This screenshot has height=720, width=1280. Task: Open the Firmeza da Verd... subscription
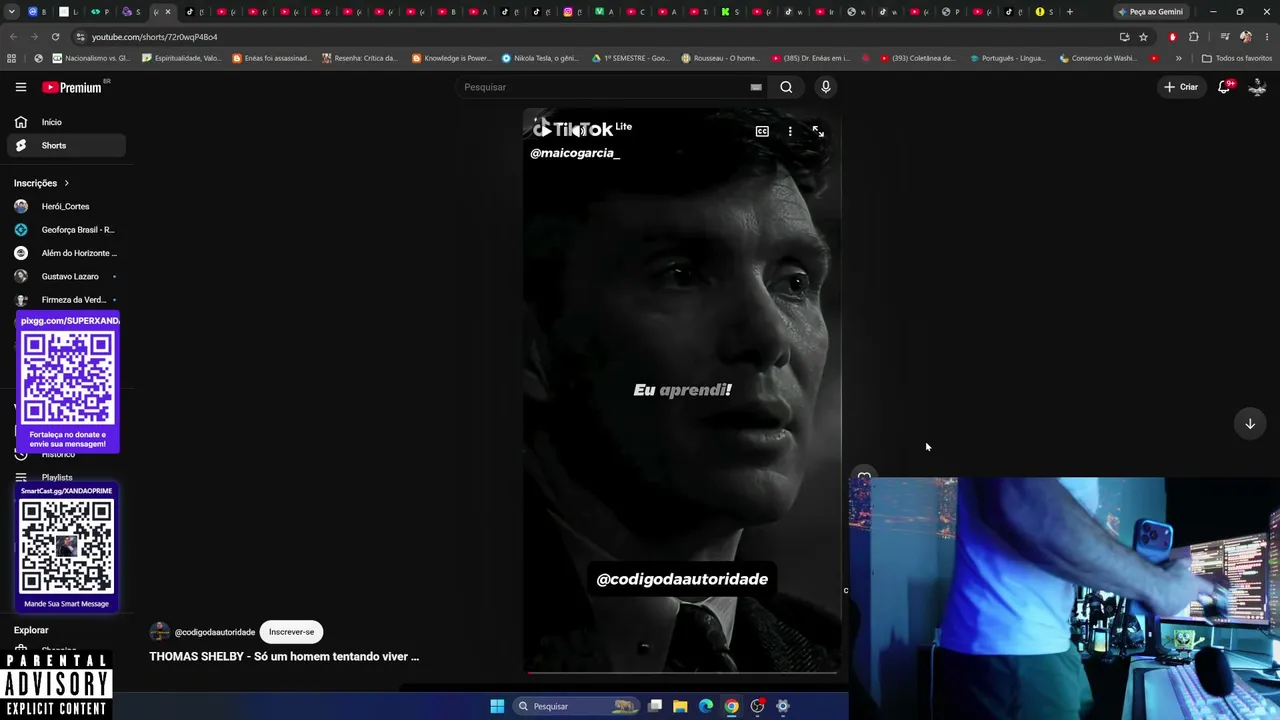click(66, 300)
